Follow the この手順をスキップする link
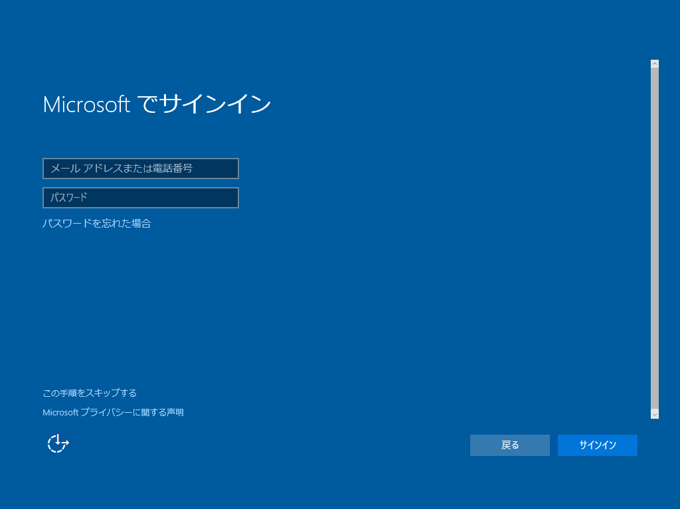The height and width of the screenshot is (509, 680). [x=89, y=393]
